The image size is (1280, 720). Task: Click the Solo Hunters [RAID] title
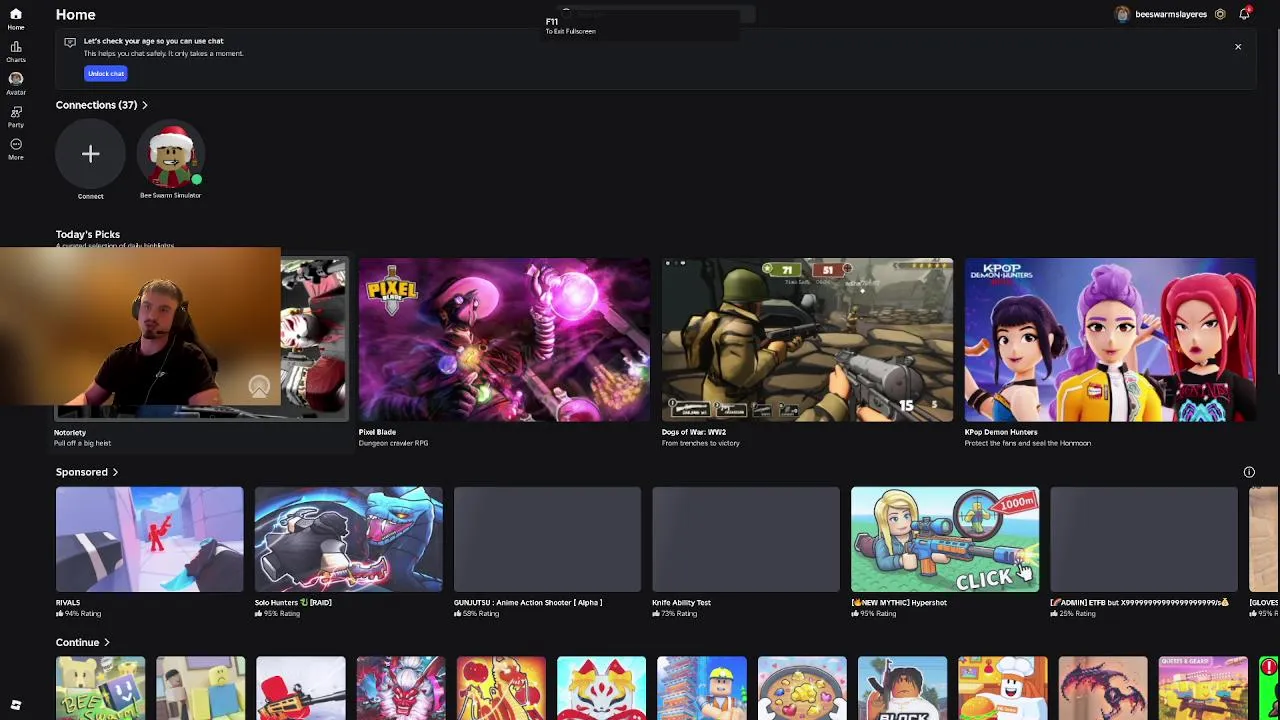(x=293, y=603)
